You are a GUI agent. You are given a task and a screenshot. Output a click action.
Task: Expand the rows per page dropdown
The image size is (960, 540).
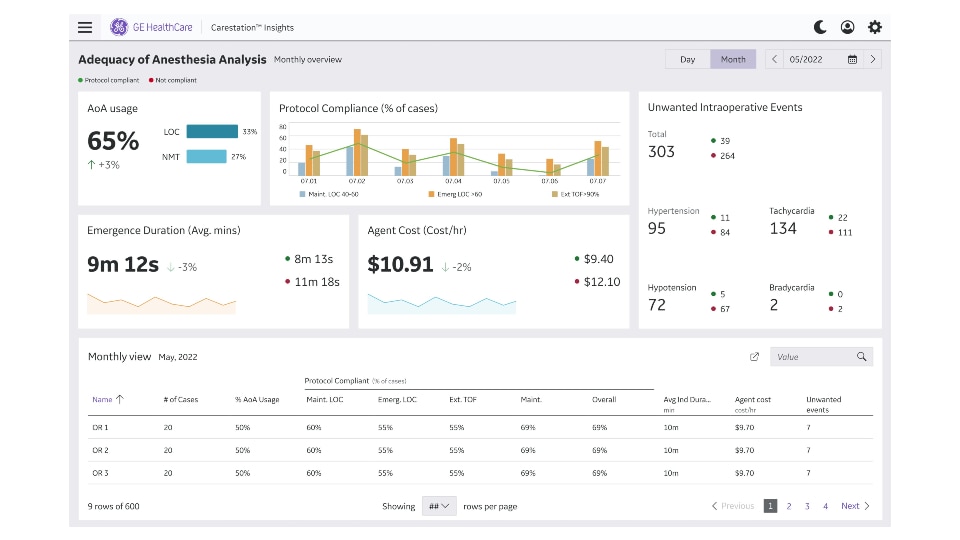pyautogui.click(x=439, y=506)
